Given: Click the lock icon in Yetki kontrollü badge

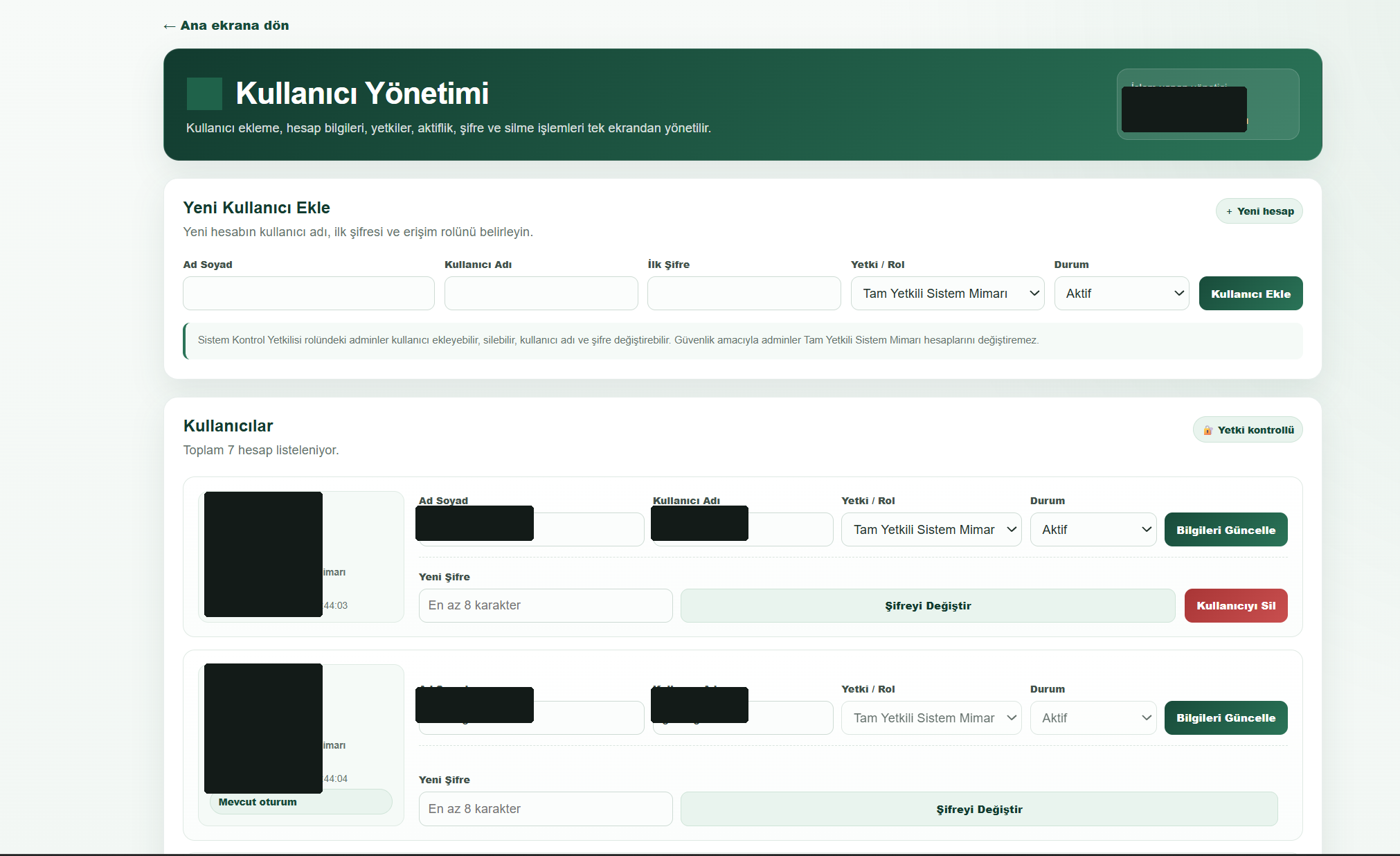Looking at the screenshot, I should point(1208,430).
